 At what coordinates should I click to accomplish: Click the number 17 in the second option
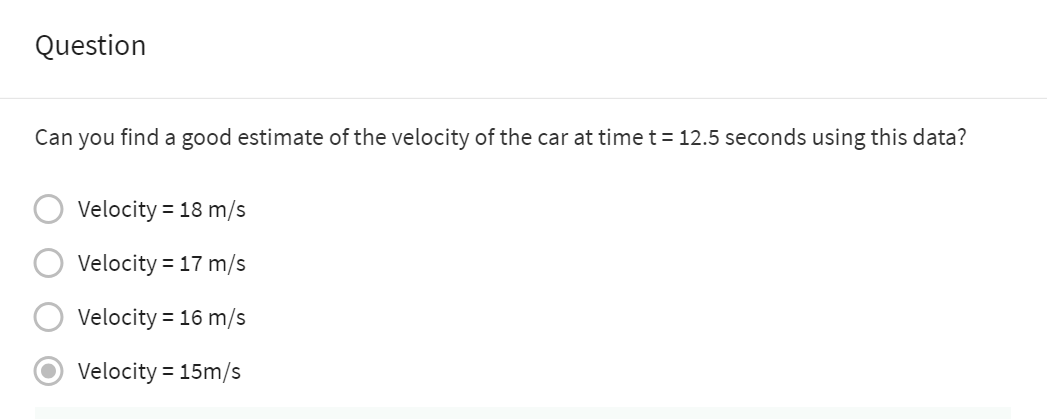coord(192,264)
